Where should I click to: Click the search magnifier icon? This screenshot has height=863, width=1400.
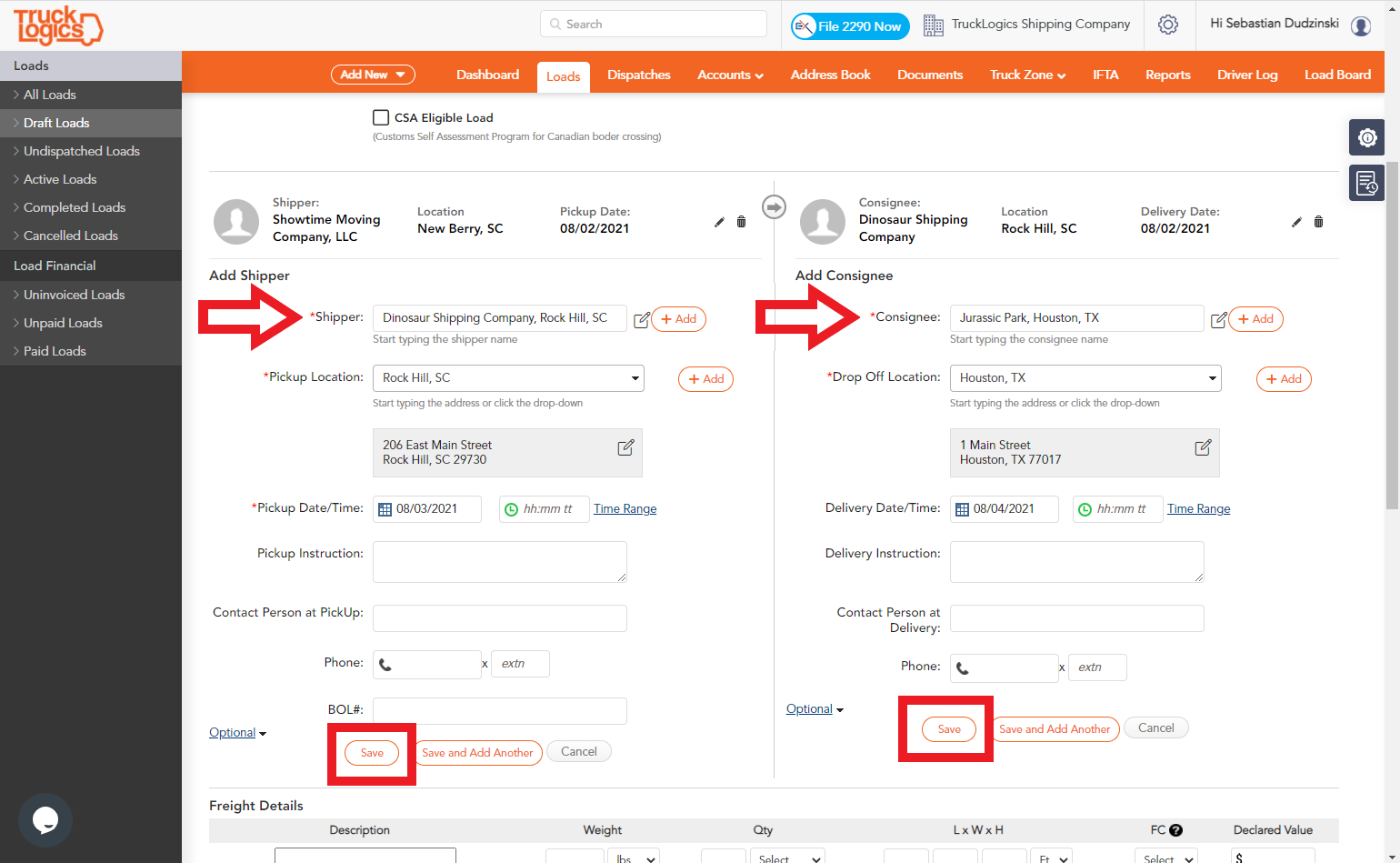555,25
